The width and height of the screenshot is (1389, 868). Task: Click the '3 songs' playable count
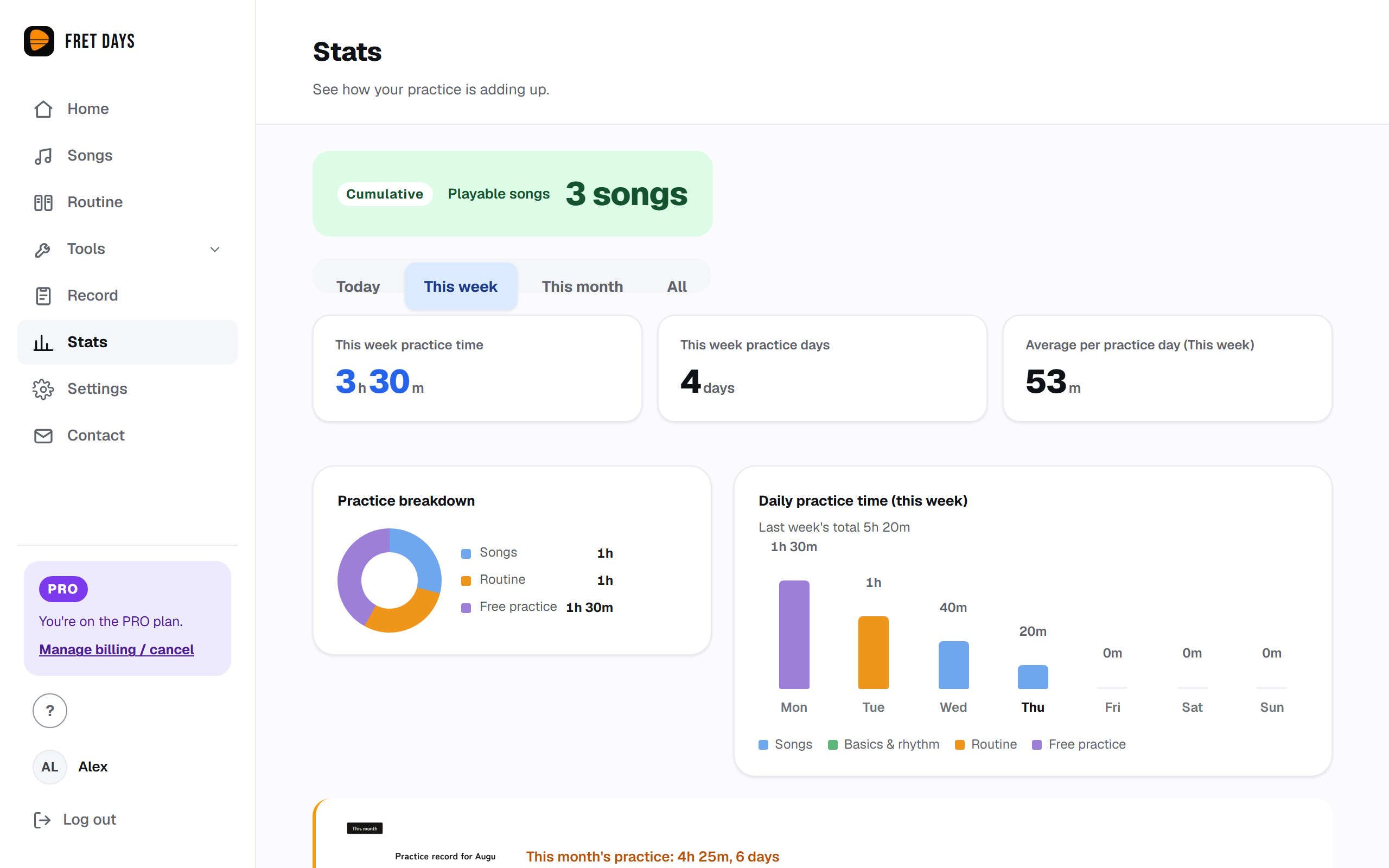click(626, 194)
